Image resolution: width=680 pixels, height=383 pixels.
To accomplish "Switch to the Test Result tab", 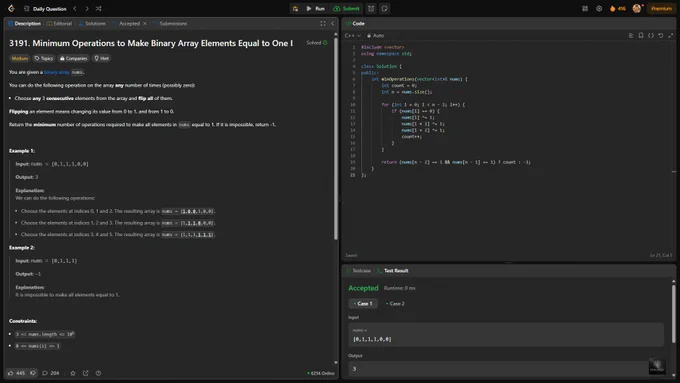I will pos(392,271).
